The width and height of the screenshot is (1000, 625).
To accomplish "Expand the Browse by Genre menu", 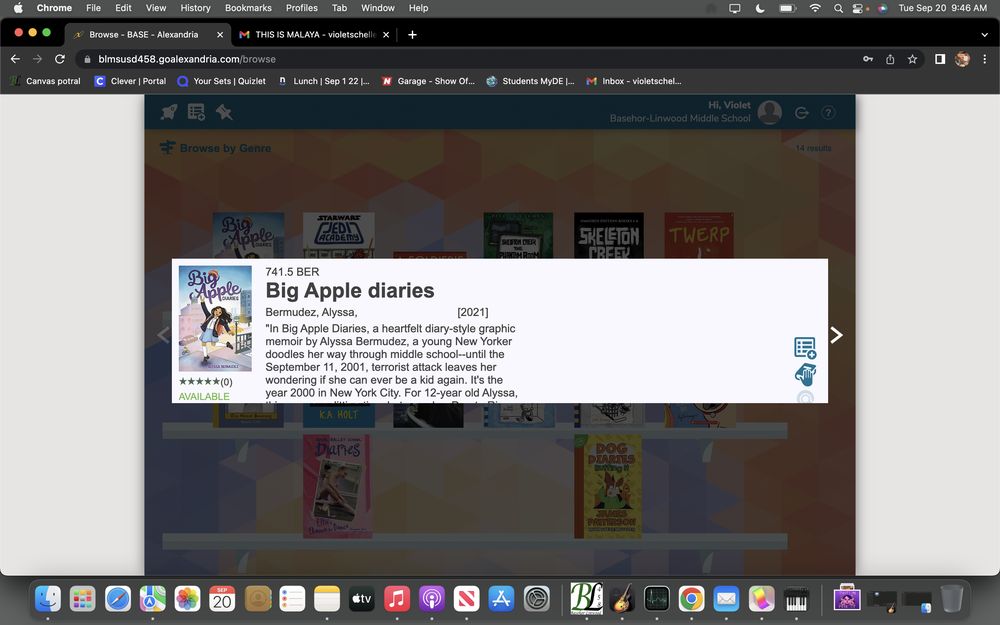I will (215, 148).
